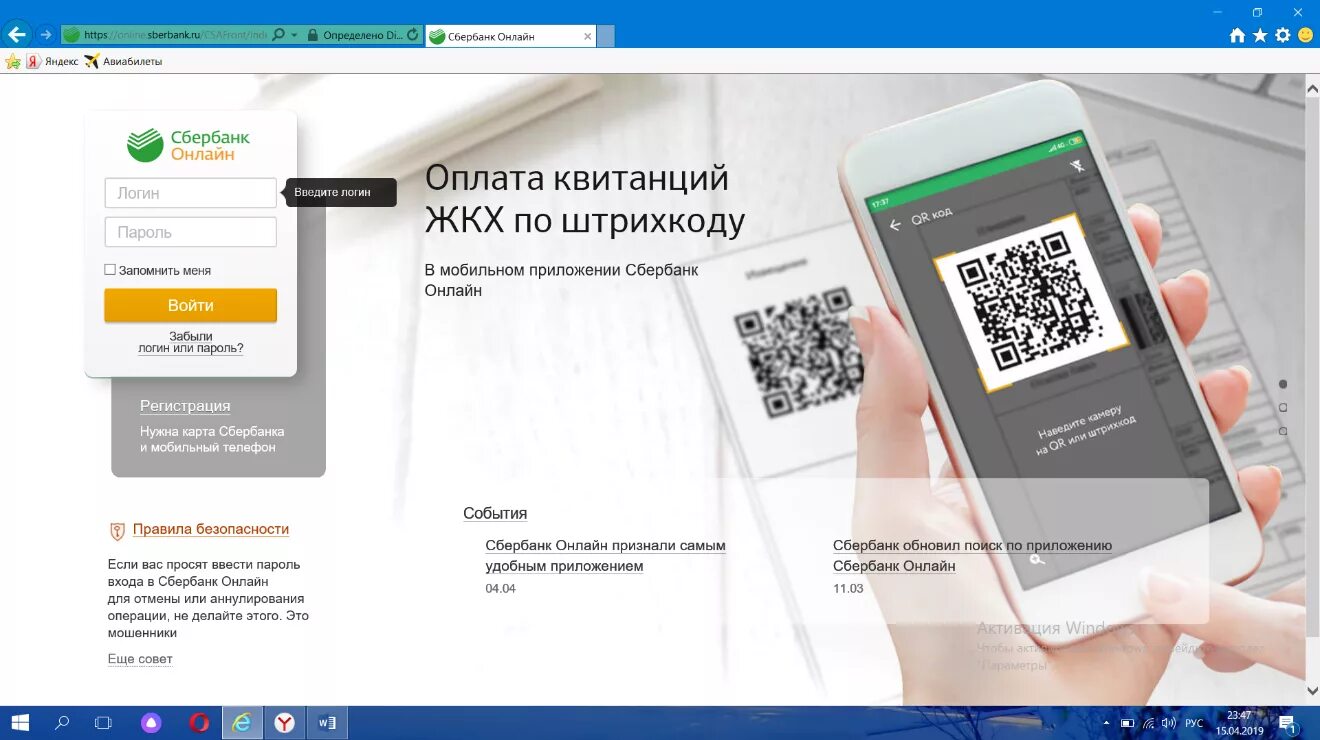Click the add-to-favorites-bar star icon
Image resolution: width=1320 pixels, height=740 pixels.
click(13, 61)
